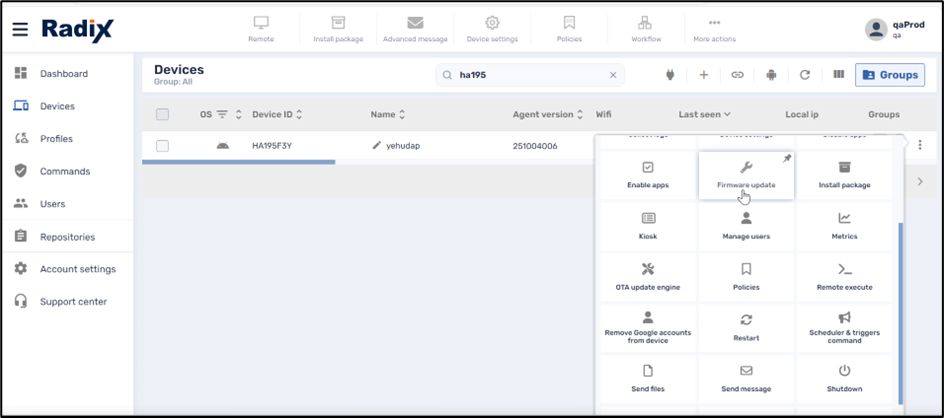Click the Groups button

pyautogui.click(x=889, y=75)
